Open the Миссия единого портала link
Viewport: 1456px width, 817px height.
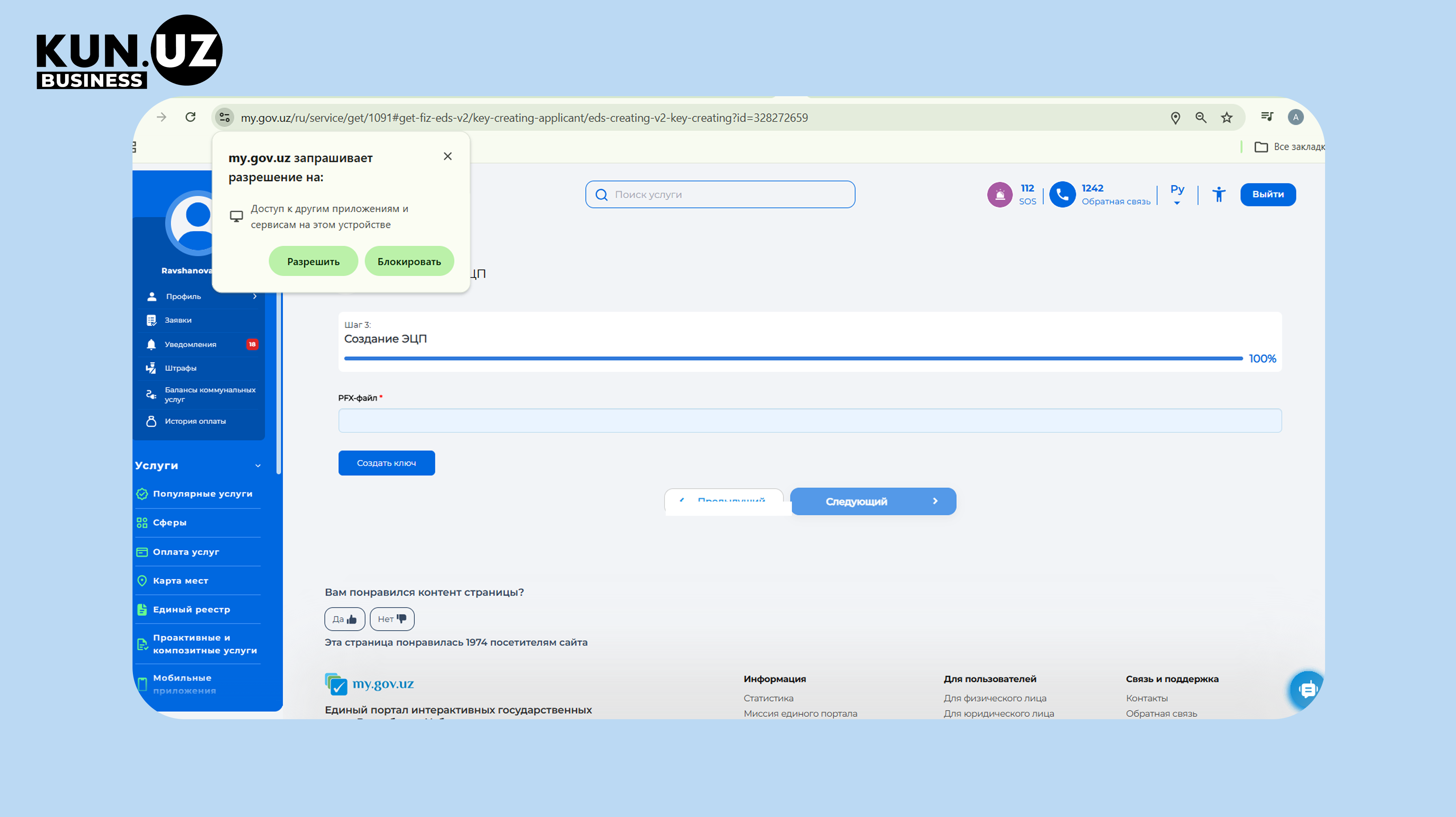click(x=800, y=714)
